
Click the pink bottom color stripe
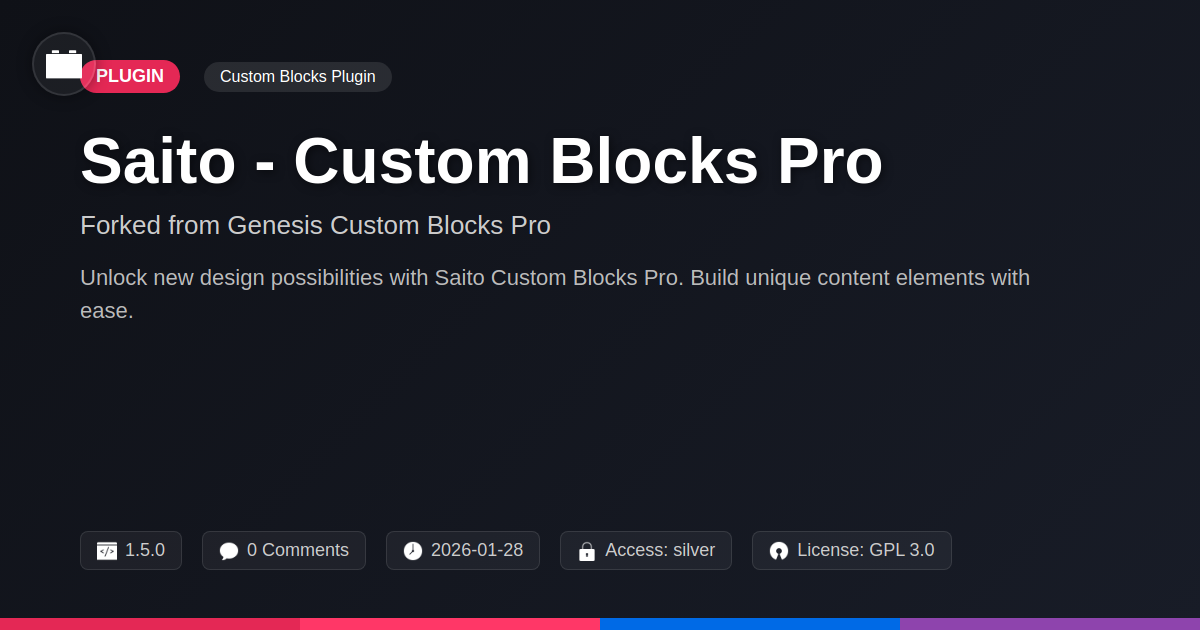[450, 624]
